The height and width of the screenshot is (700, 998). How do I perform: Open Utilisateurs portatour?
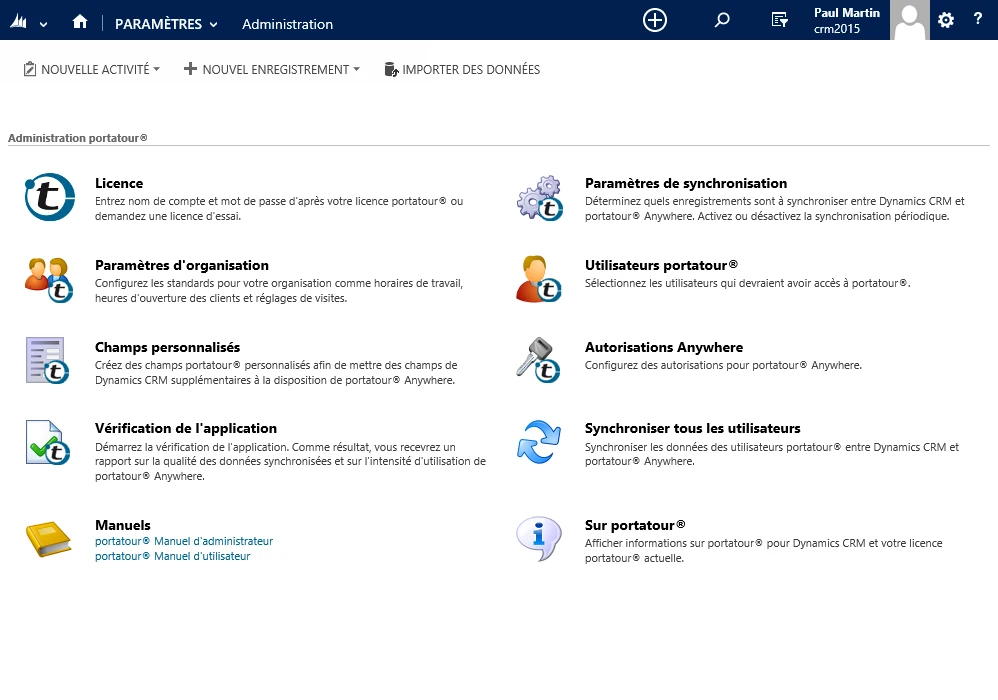click(661, 265)
